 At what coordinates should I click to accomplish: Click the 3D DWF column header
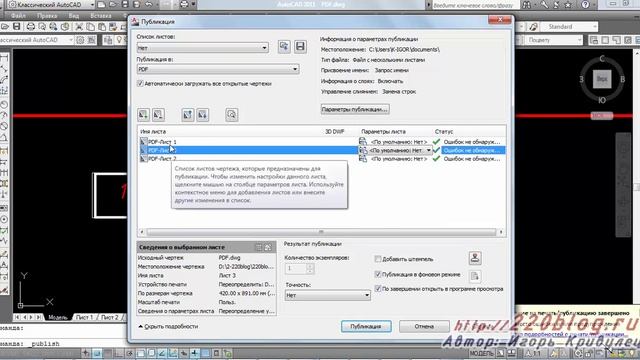[x=335, y=132]
